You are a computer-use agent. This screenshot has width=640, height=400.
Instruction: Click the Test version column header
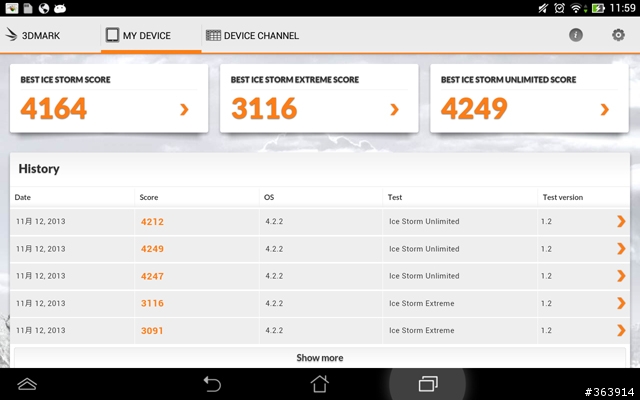coord(563,197)
